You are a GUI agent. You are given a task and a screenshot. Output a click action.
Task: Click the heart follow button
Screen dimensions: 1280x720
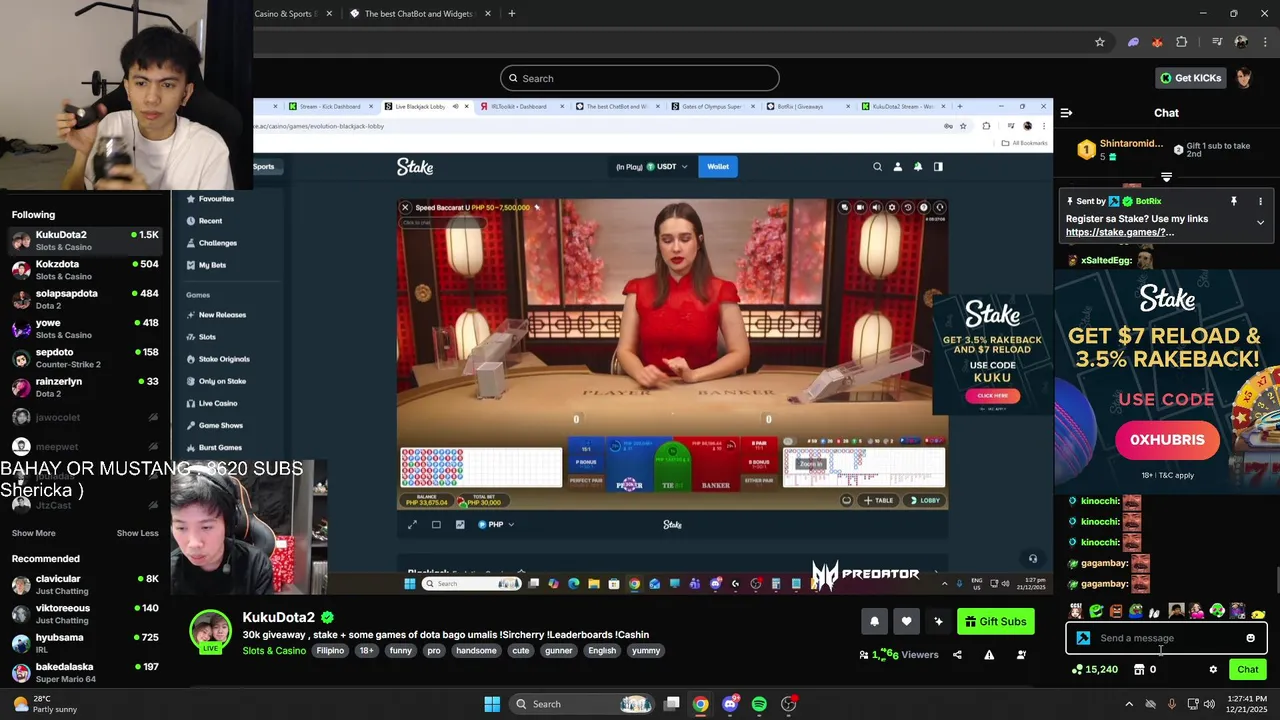tap(906, 621)
